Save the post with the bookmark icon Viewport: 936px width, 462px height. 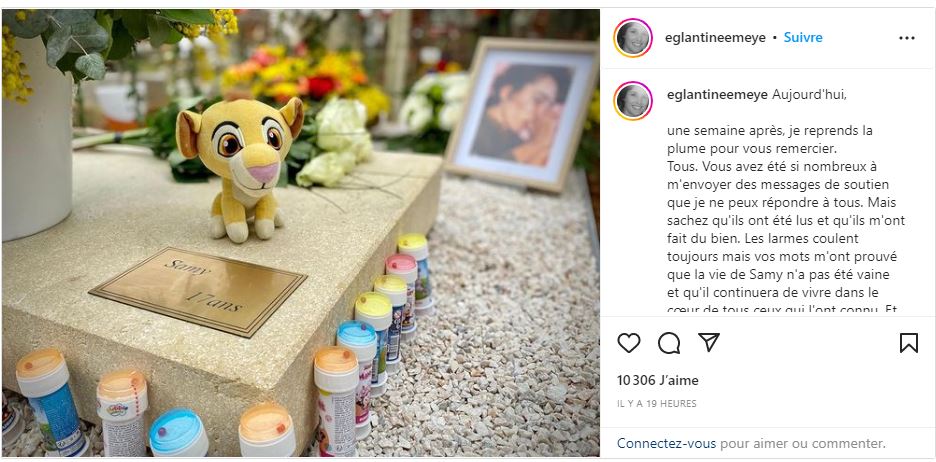(909, 343)
